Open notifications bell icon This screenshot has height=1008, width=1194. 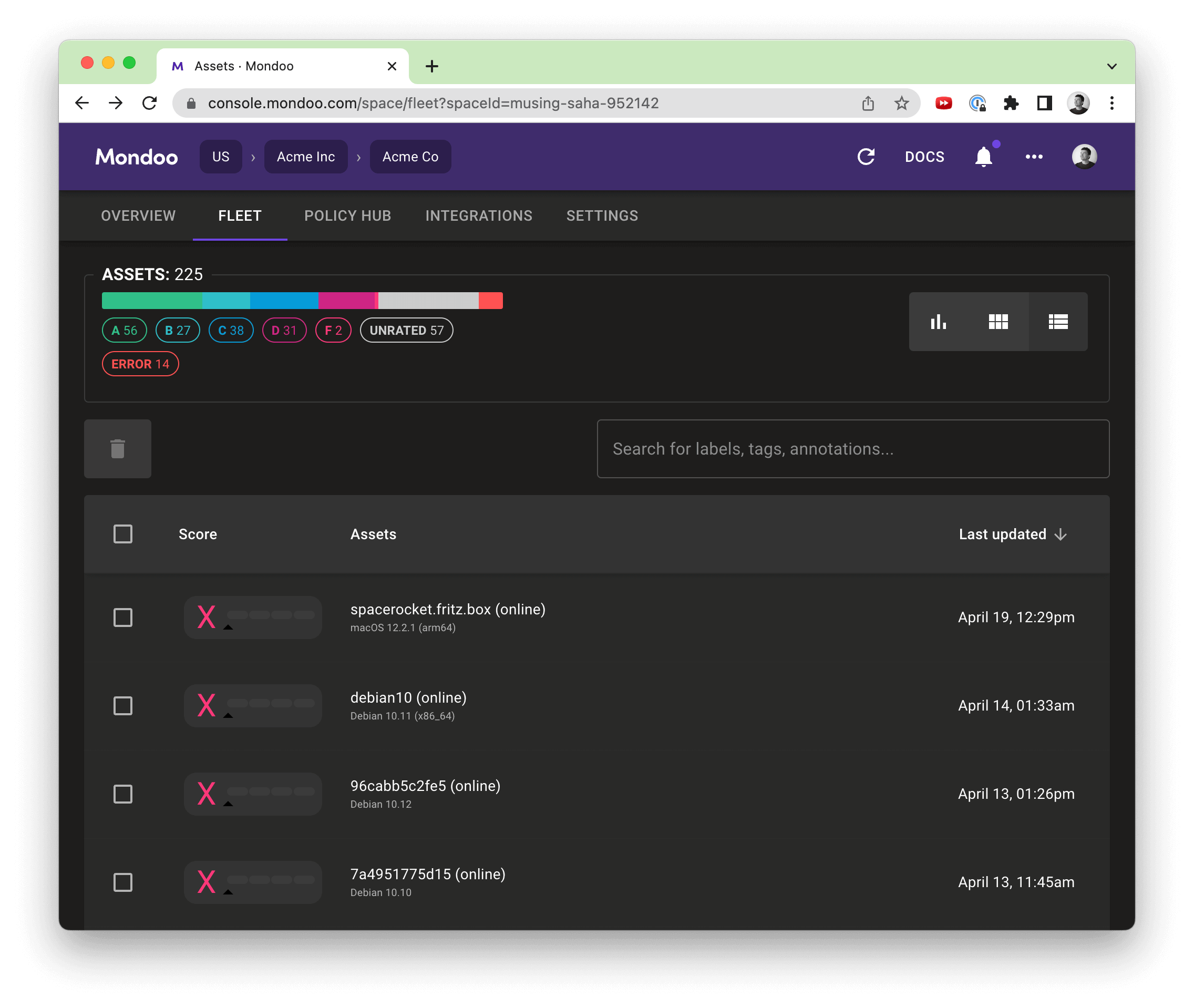click(984, 157)
